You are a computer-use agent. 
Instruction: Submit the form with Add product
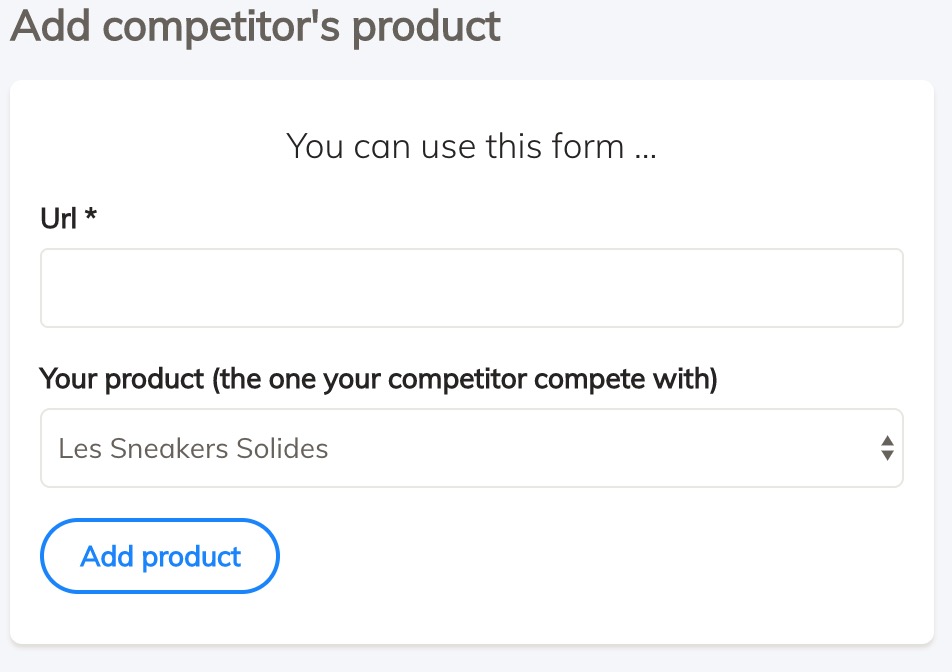click(160, 556)
